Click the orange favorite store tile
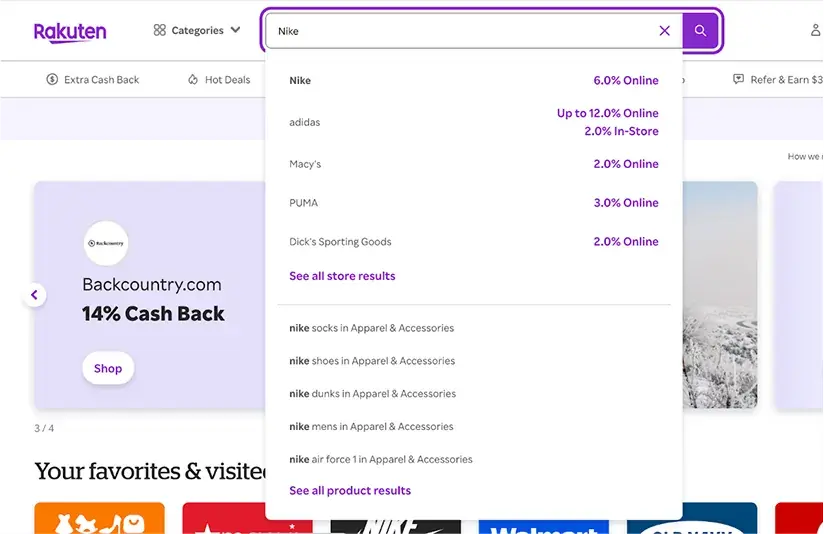Screen dimensions: 824x534 (99, 518)
